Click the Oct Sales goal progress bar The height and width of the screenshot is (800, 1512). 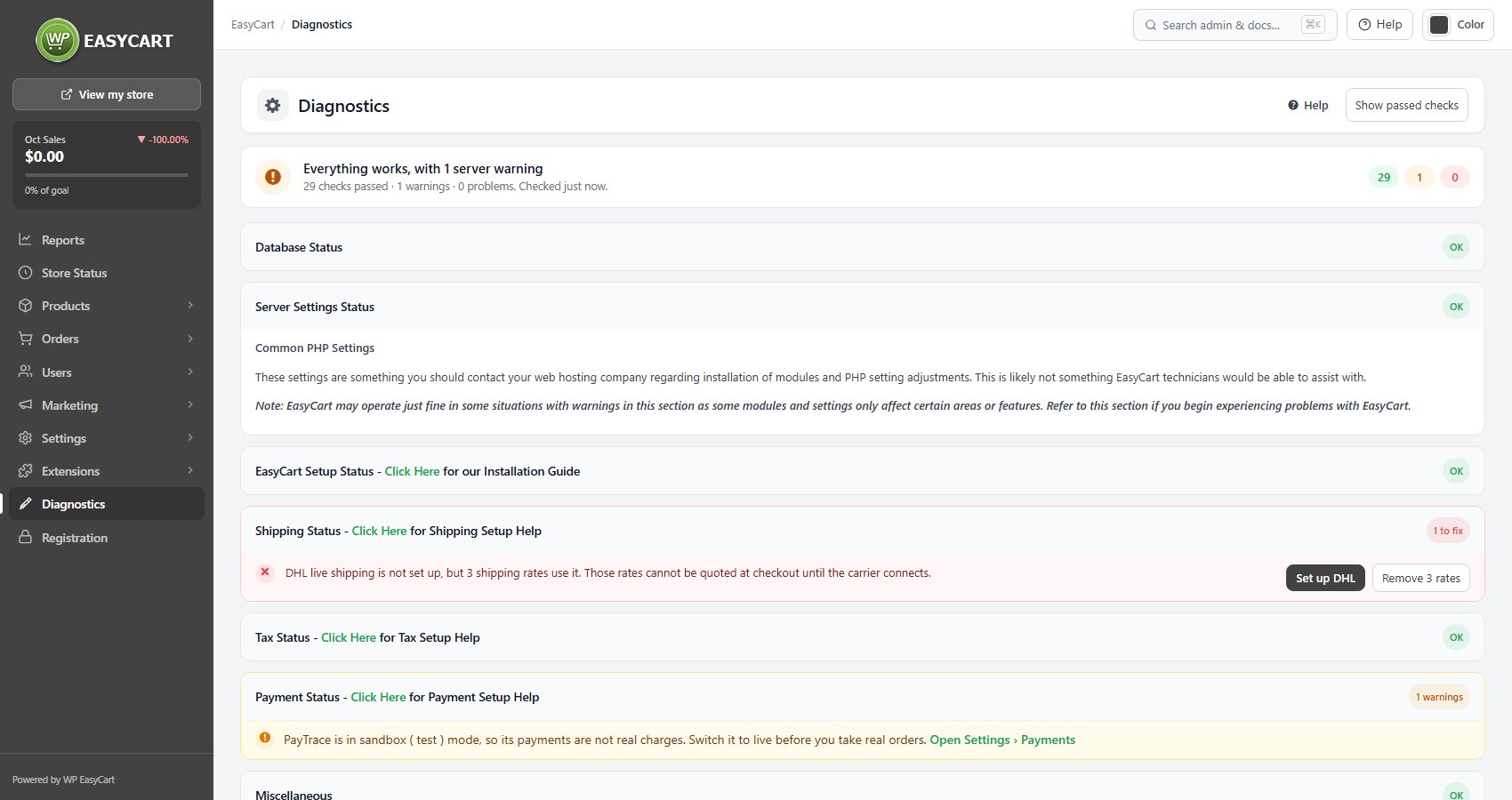point(107,175)
